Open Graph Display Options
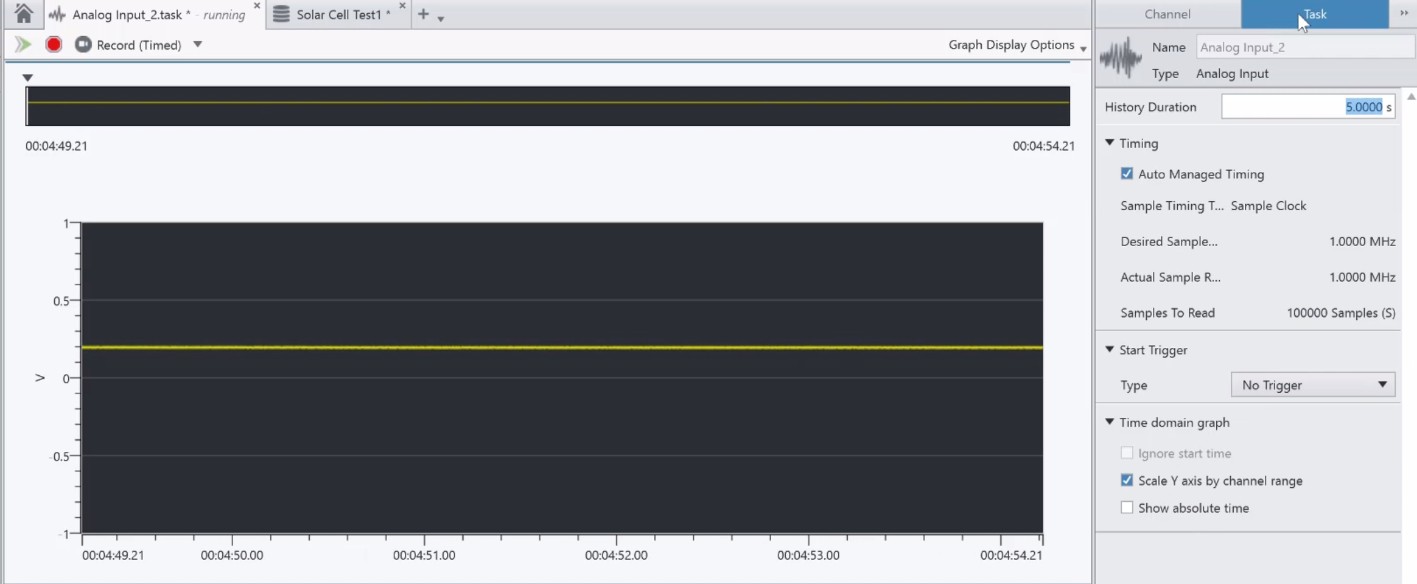 [1016, 45]
